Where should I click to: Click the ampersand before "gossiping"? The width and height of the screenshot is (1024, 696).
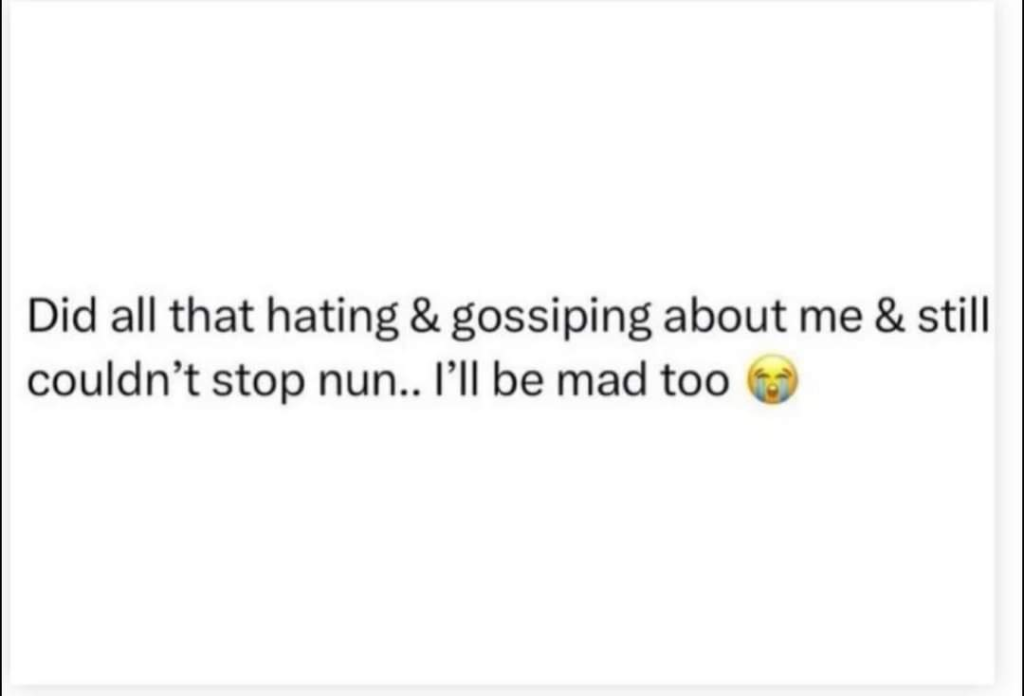[425, 316]
